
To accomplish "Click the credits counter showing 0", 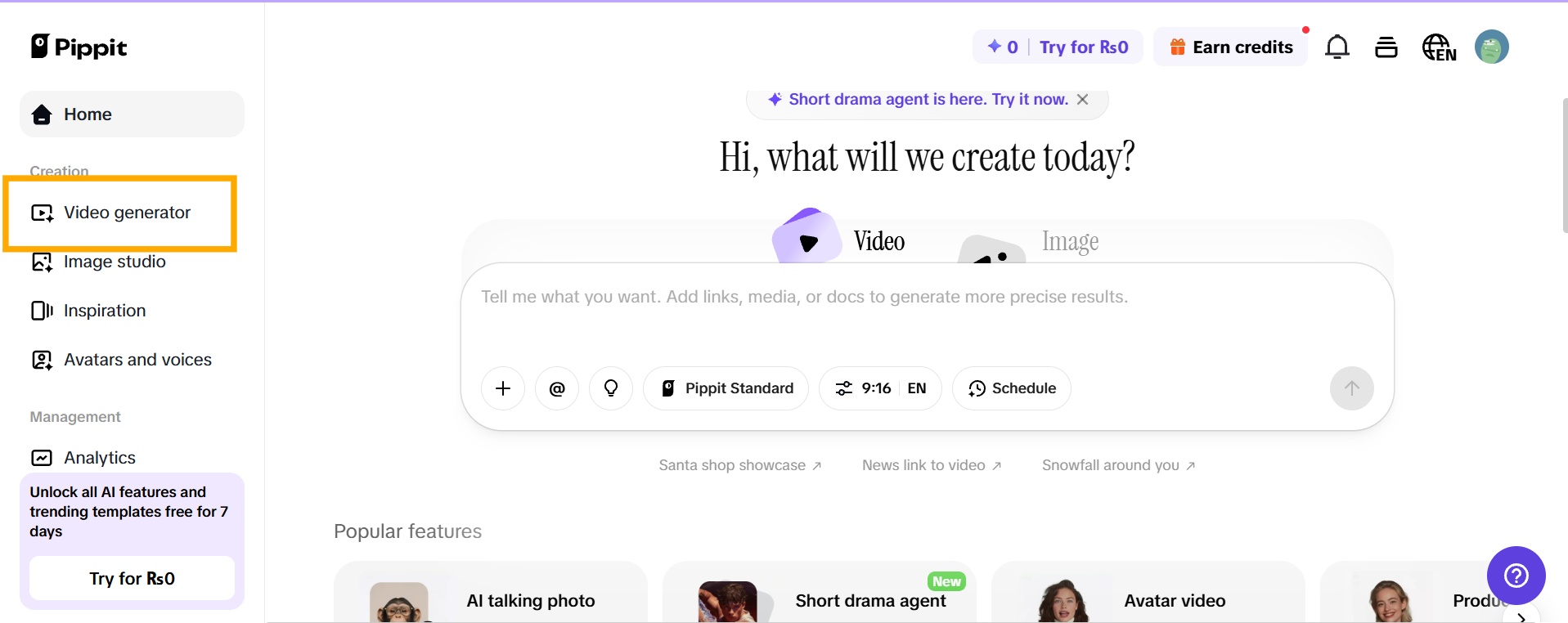I will [x=1003, y=47].
